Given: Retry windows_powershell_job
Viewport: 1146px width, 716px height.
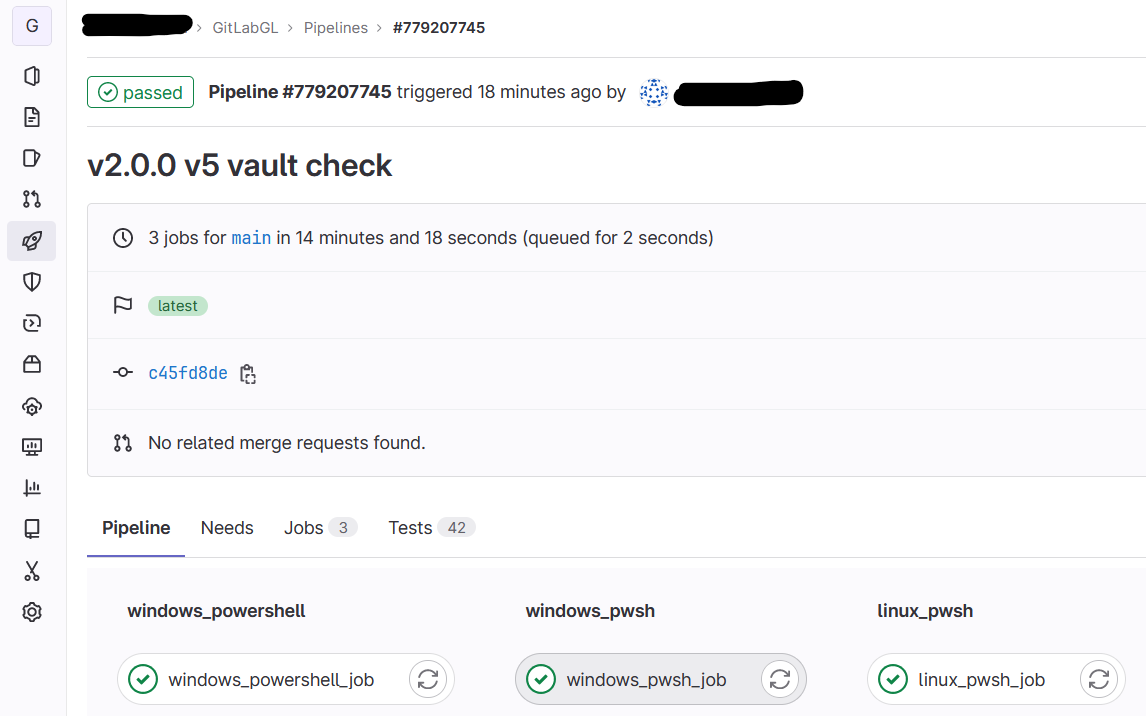Looking at the screenshot, I should (428, 679).
